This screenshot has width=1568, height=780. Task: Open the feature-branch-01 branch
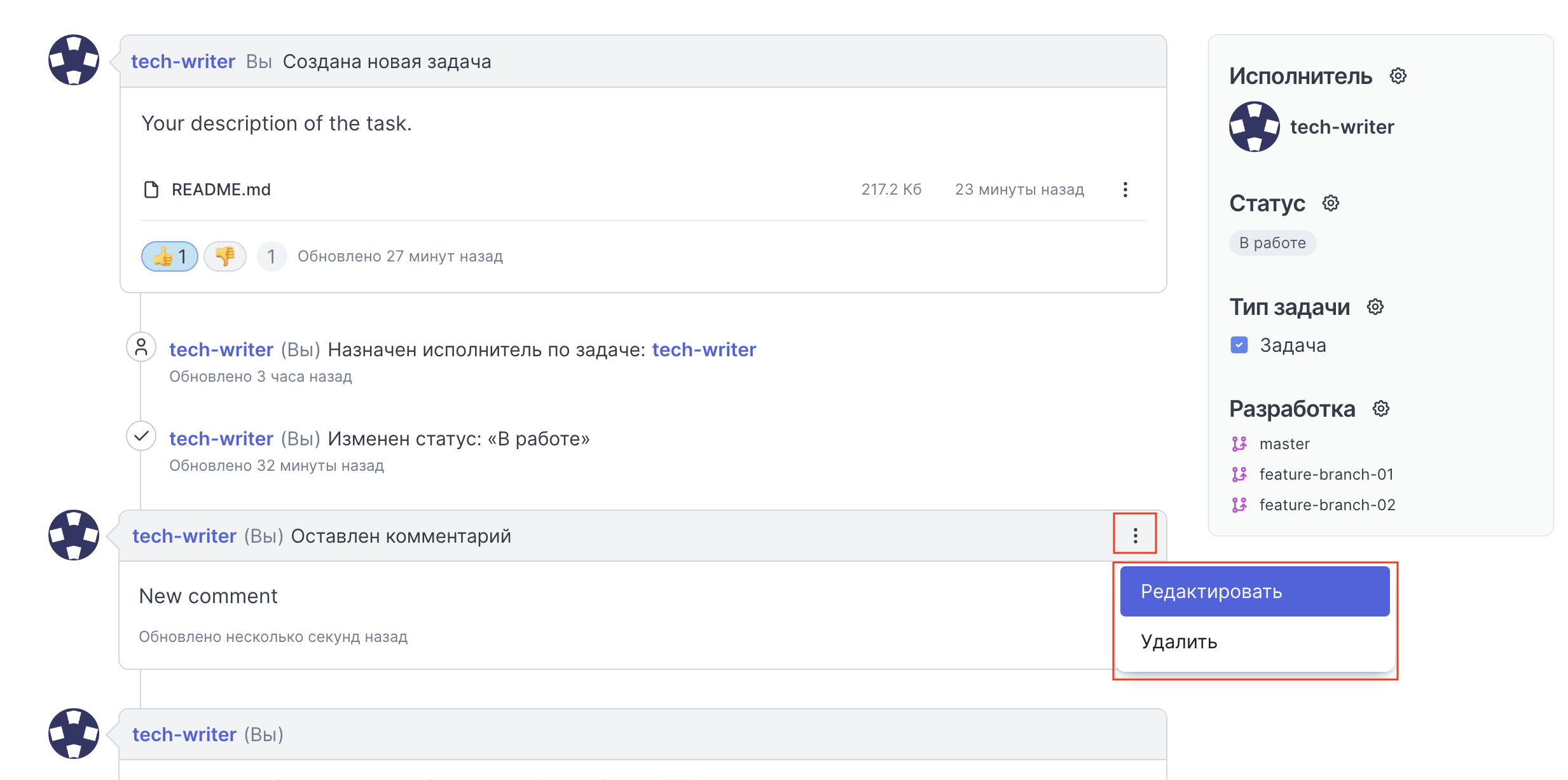[1326, 474]
